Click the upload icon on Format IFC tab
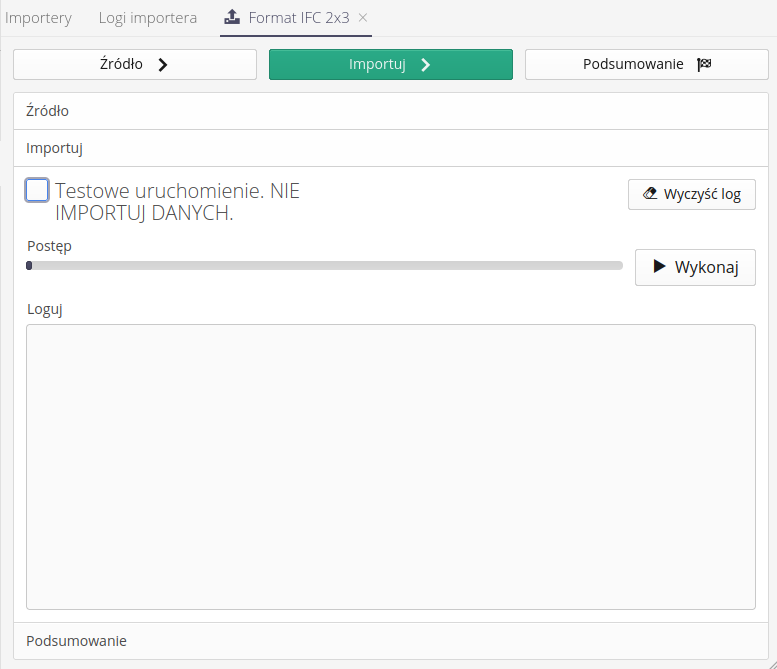The width and height of the screenshot is (777, 669). 232,18
